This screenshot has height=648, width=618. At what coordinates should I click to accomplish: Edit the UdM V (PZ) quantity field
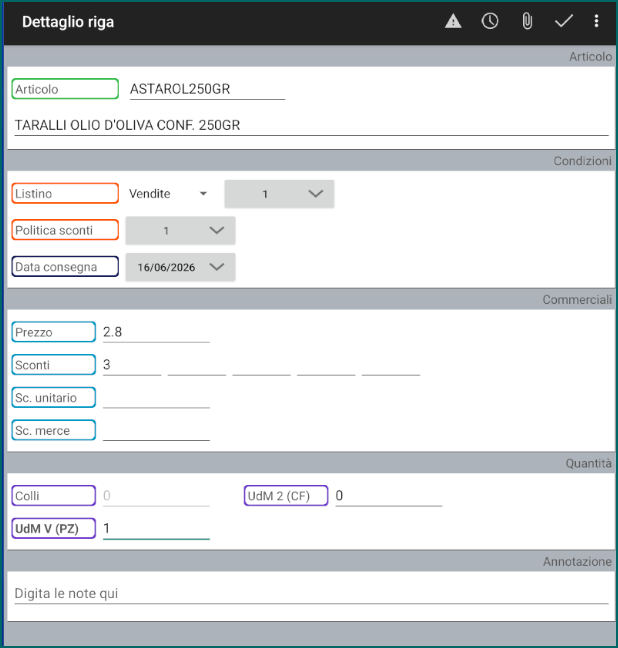click(156, 529)
